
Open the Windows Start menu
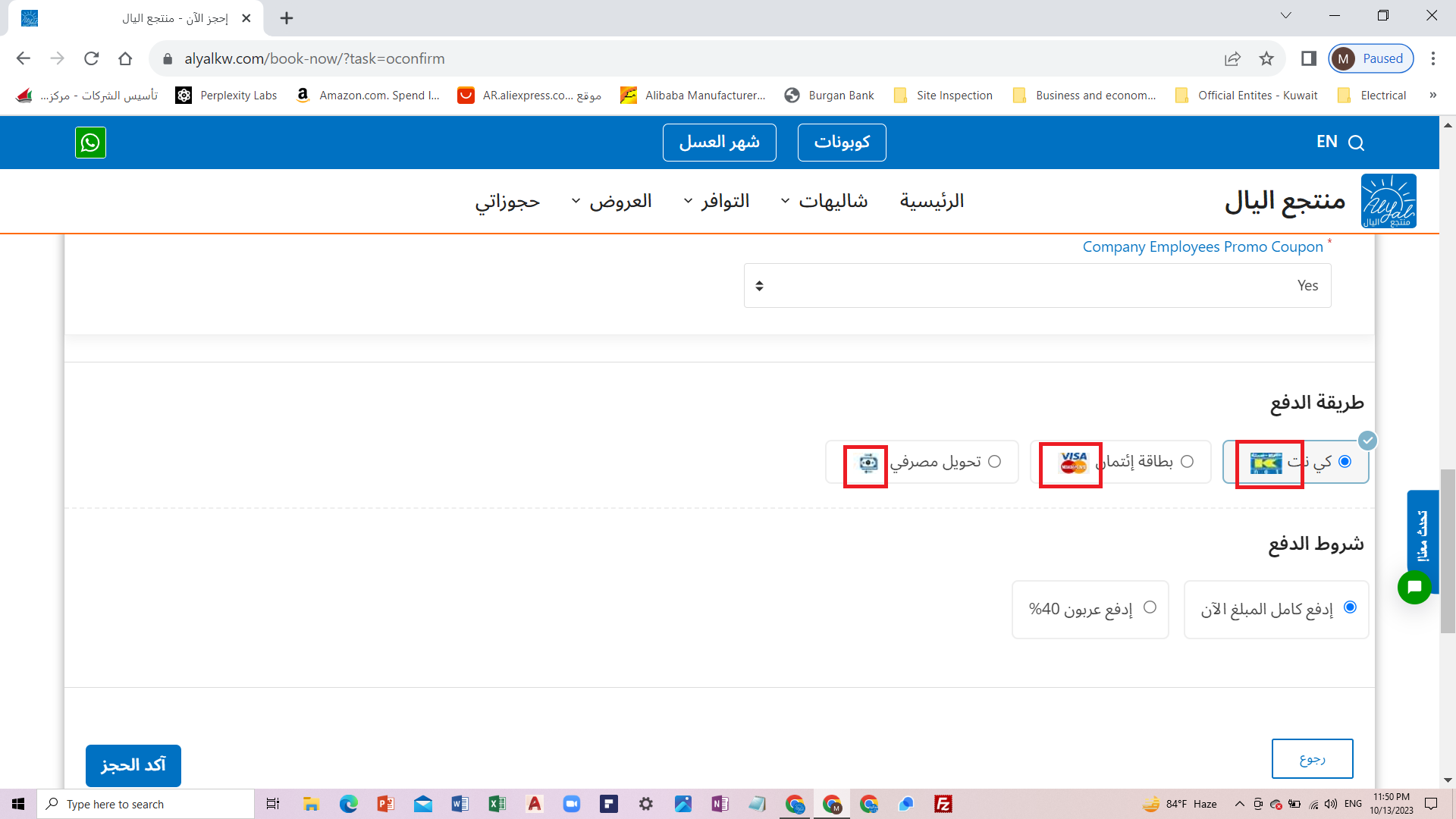[18, 804]
